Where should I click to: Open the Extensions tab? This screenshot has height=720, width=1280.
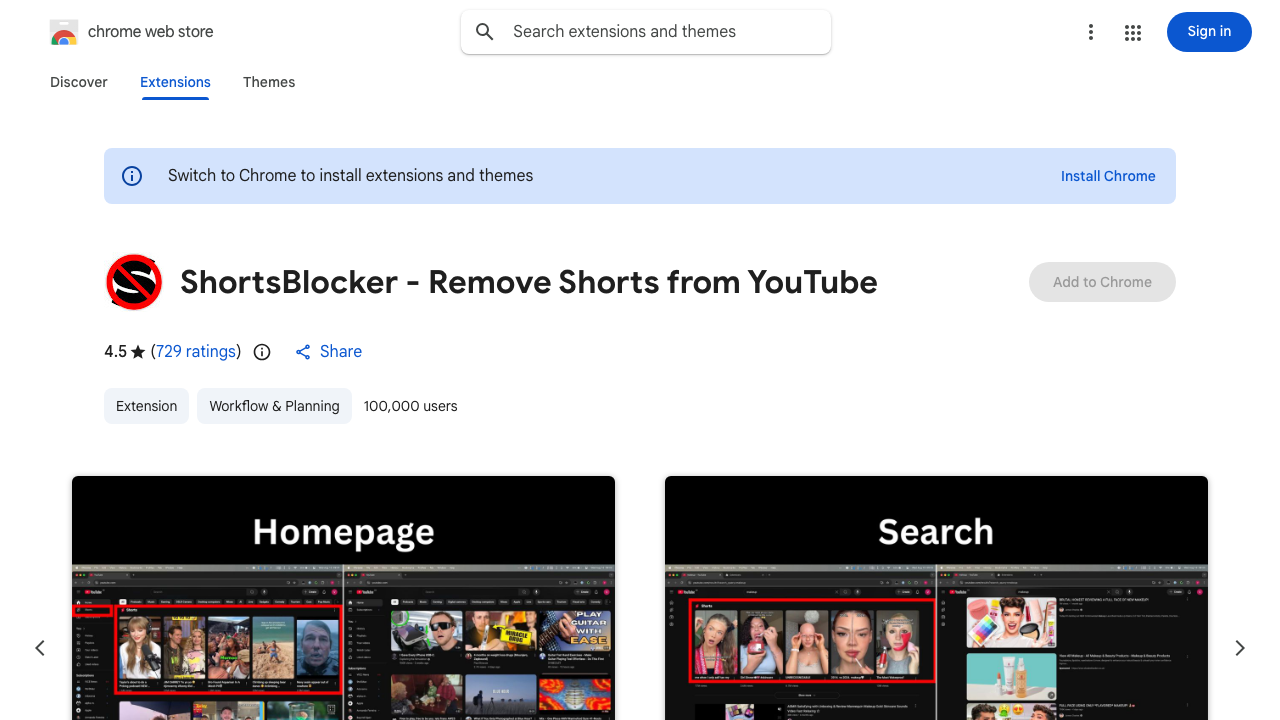coord(175,82)
